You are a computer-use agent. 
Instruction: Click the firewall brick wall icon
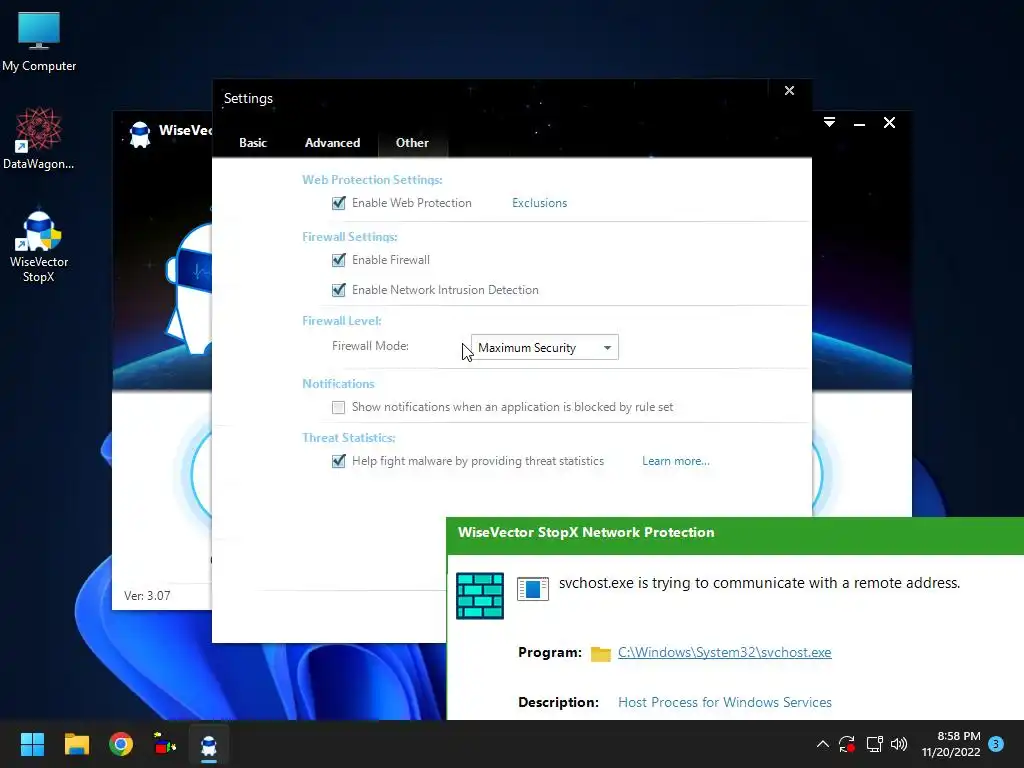(479, 596)
